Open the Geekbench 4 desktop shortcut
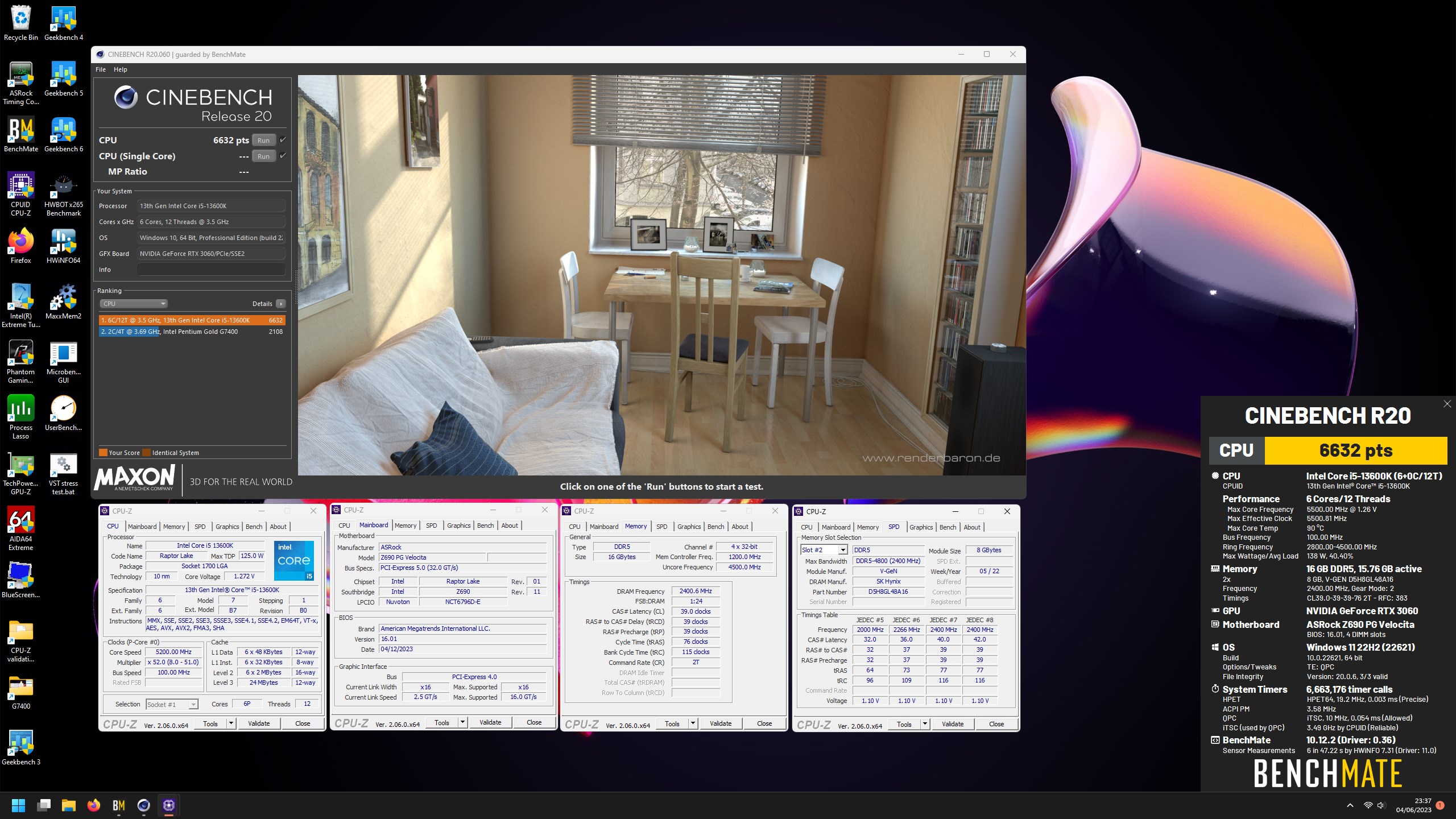Screen dimensions: 1456x819 [64, 23]
